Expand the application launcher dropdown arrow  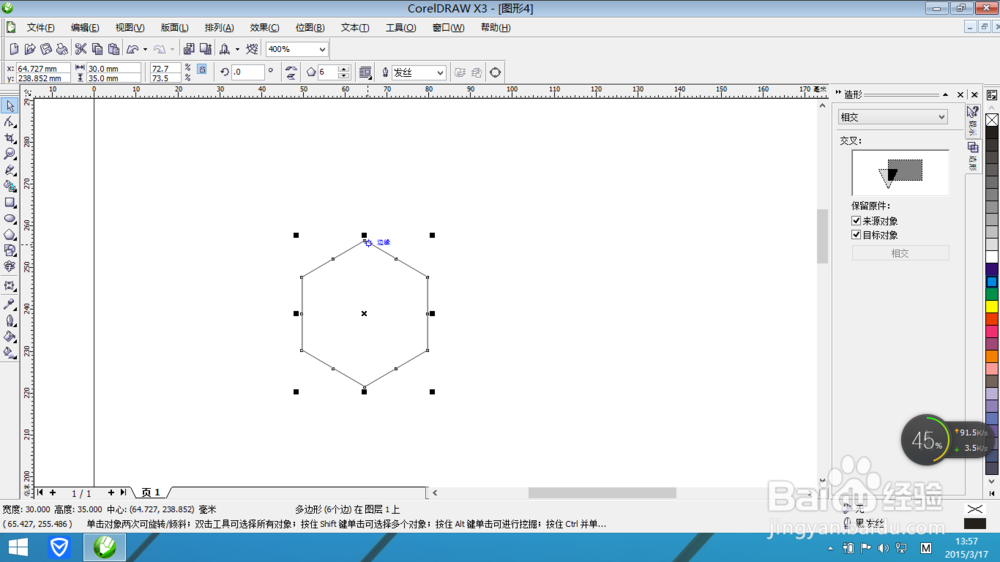tap(237, 49)
